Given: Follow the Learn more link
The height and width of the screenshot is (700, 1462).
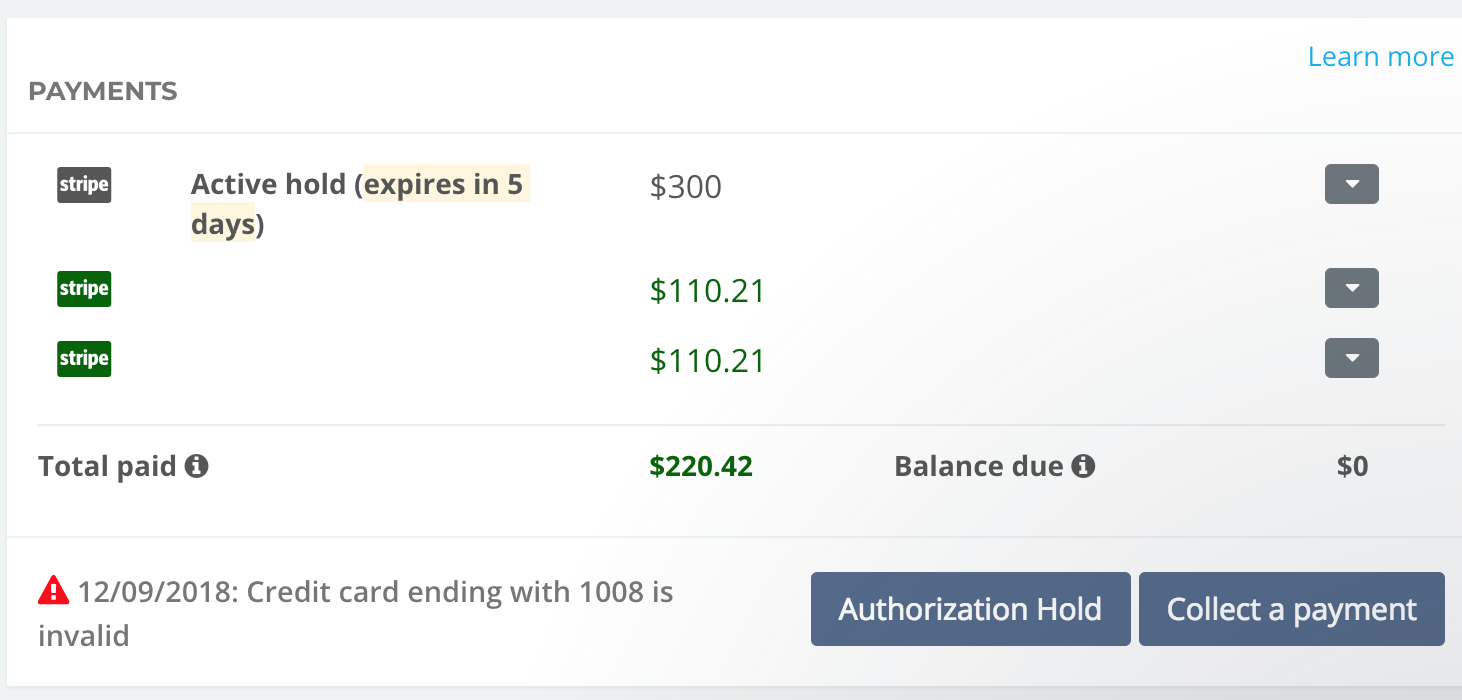Looking at the screenshot, I should point(1381,57).
